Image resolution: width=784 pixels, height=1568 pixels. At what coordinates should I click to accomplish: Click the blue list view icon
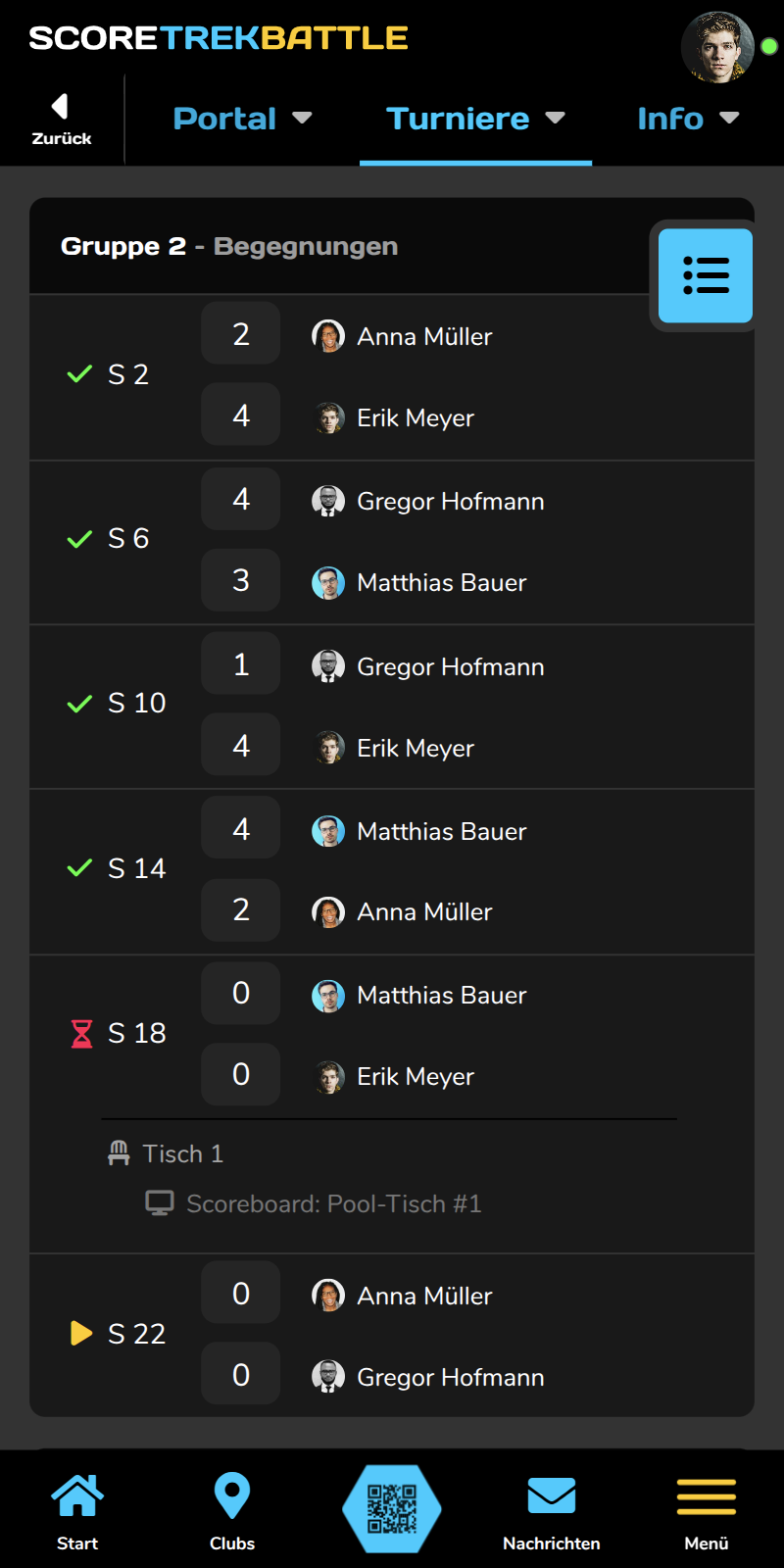706,276
